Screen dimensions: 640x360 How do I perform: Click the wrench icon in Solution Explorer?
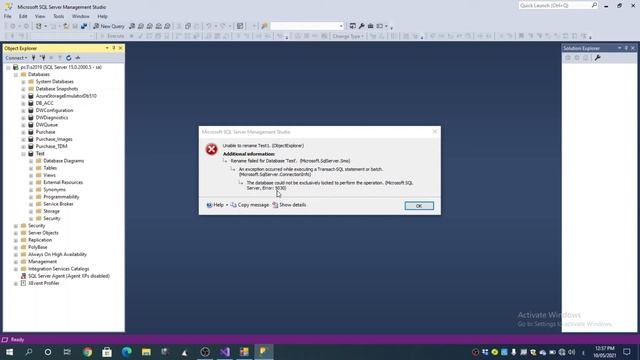coord(598,58)
